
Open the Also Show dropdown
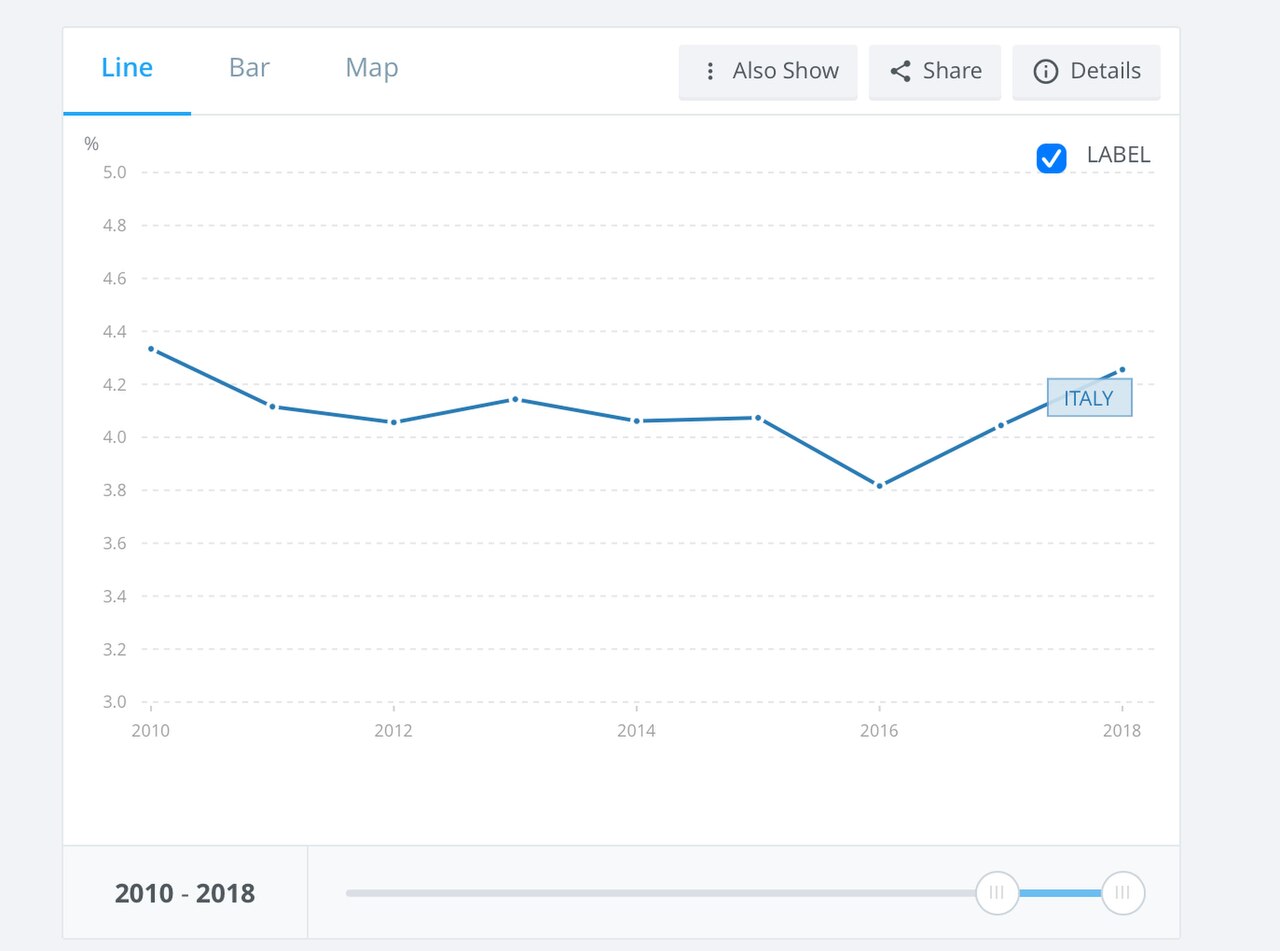pyautogui.click(x=768, y=71)
